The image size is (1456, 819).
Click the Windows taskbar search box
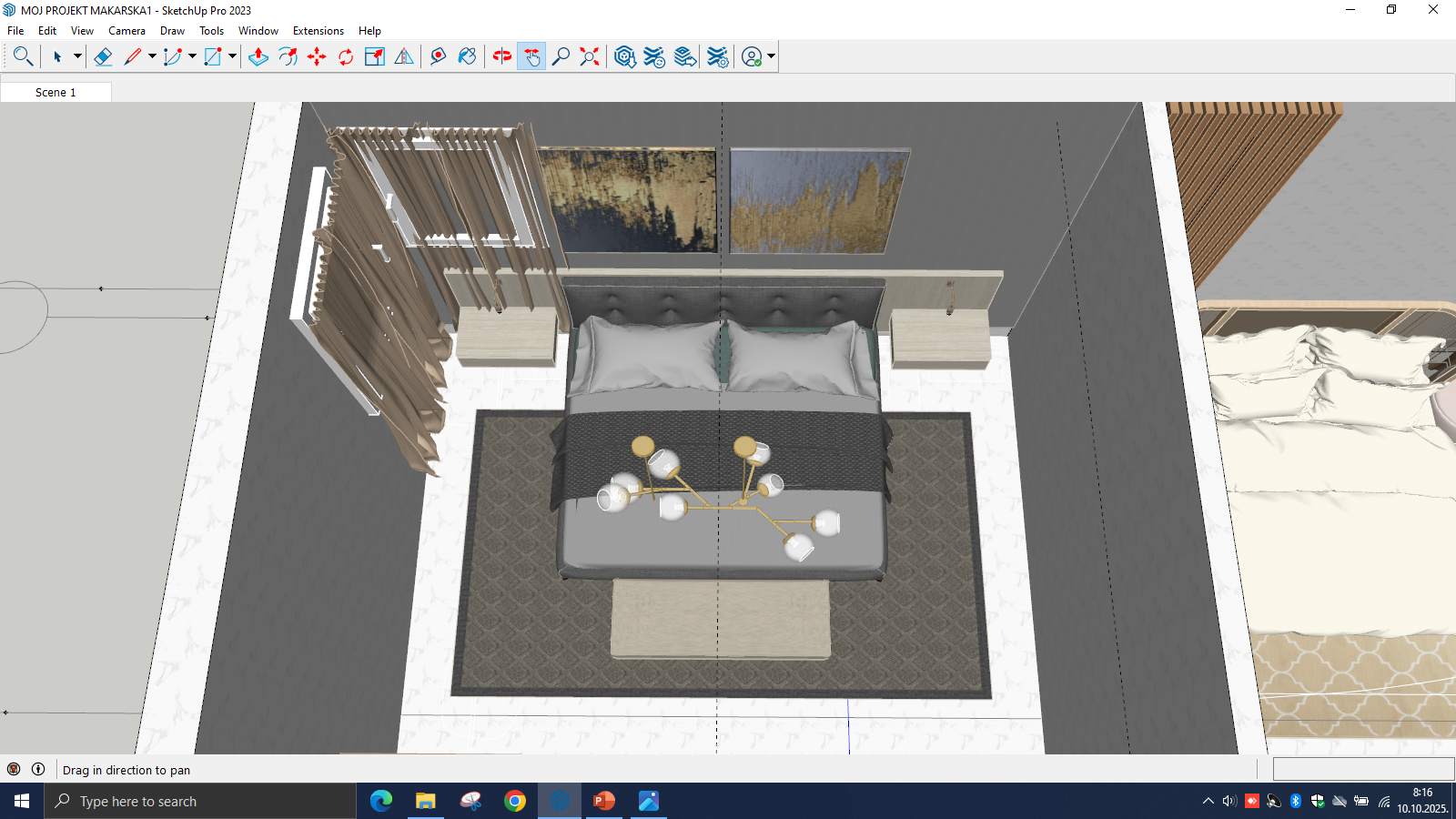pos(200,801)
